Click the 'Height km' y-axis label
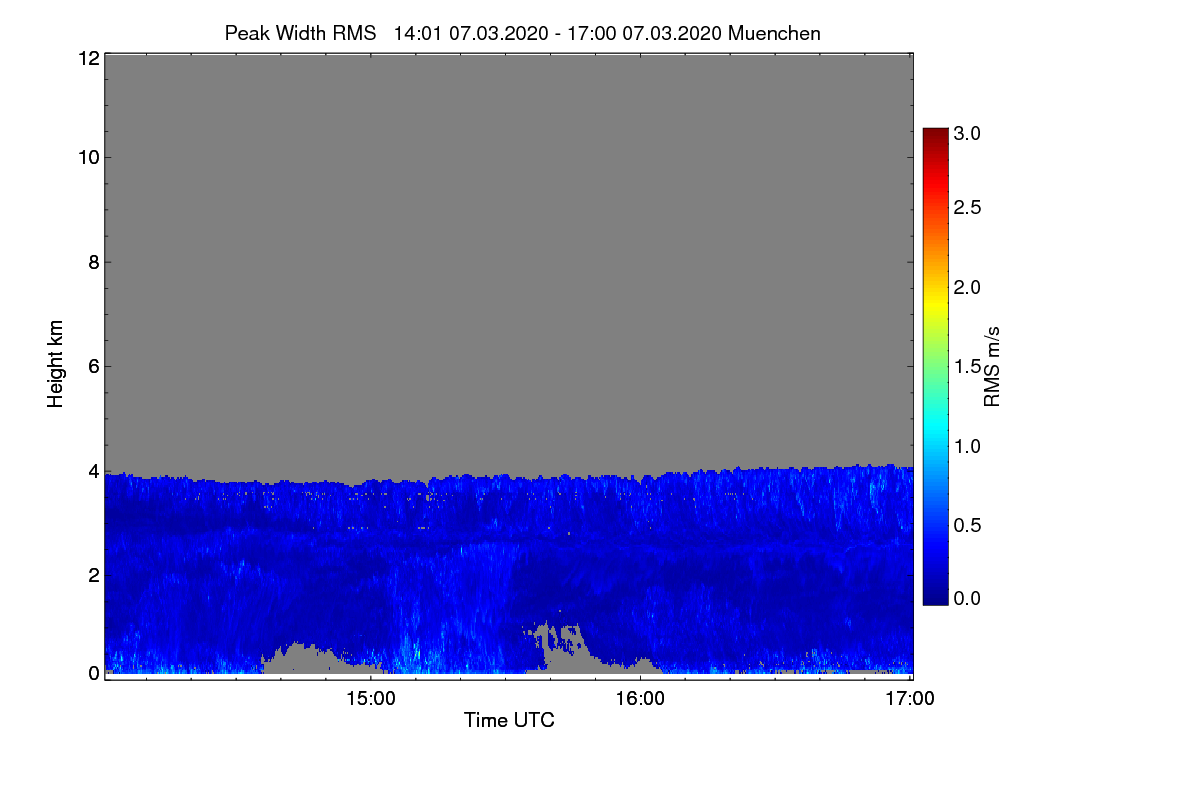The image size is (1200, 800). 56,364
